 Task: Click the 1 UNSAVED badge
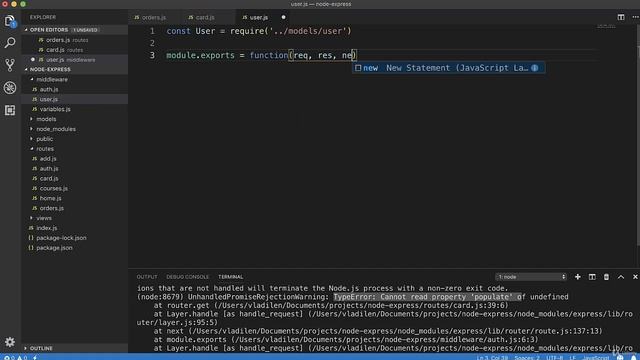point(86,30)
